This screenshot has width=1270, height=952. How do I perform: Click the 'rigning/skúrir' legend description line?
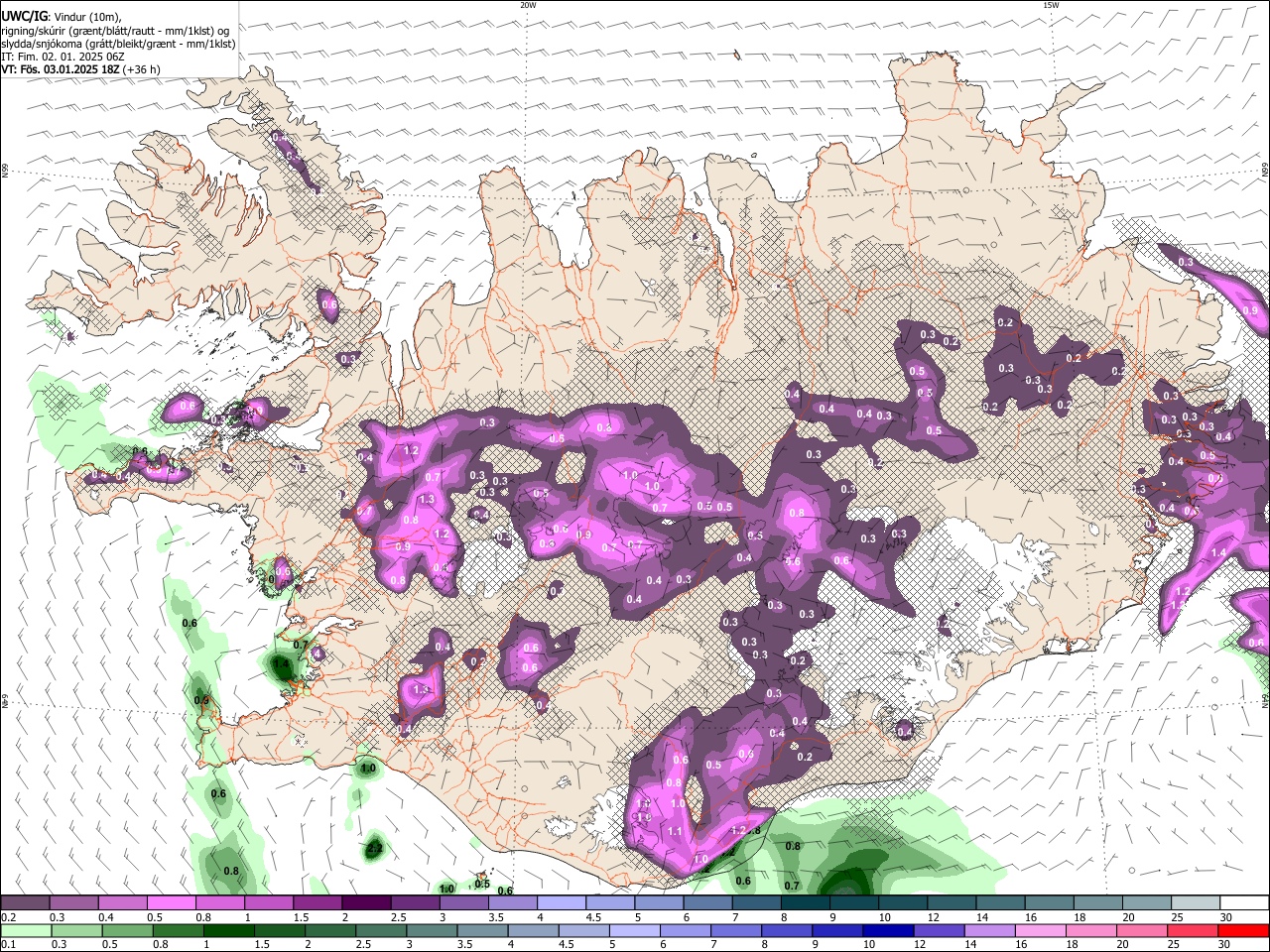(x=117, y=31)
